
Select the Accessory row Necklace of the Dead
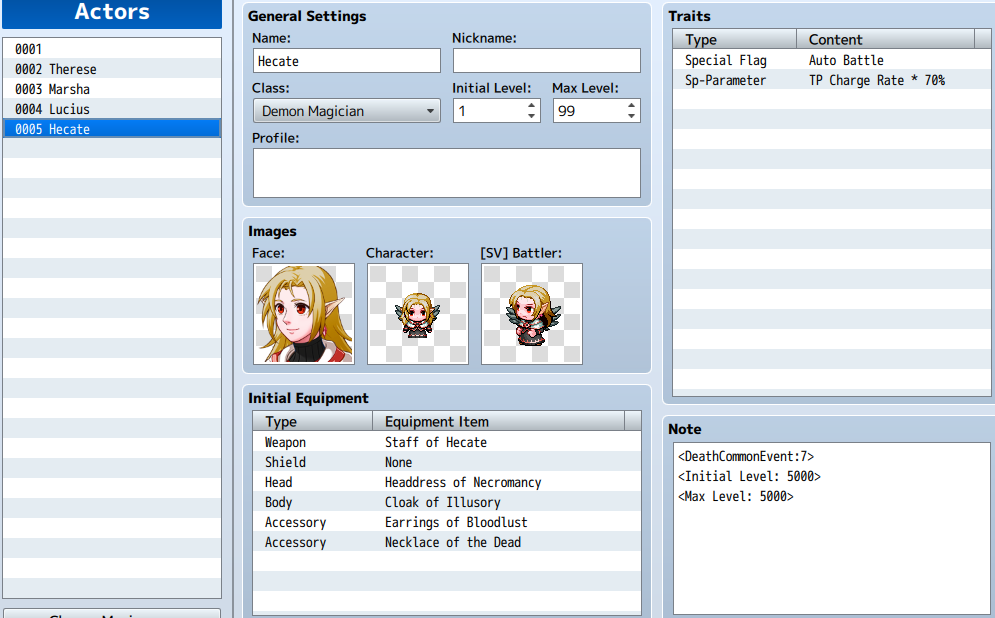click(447, 542)
